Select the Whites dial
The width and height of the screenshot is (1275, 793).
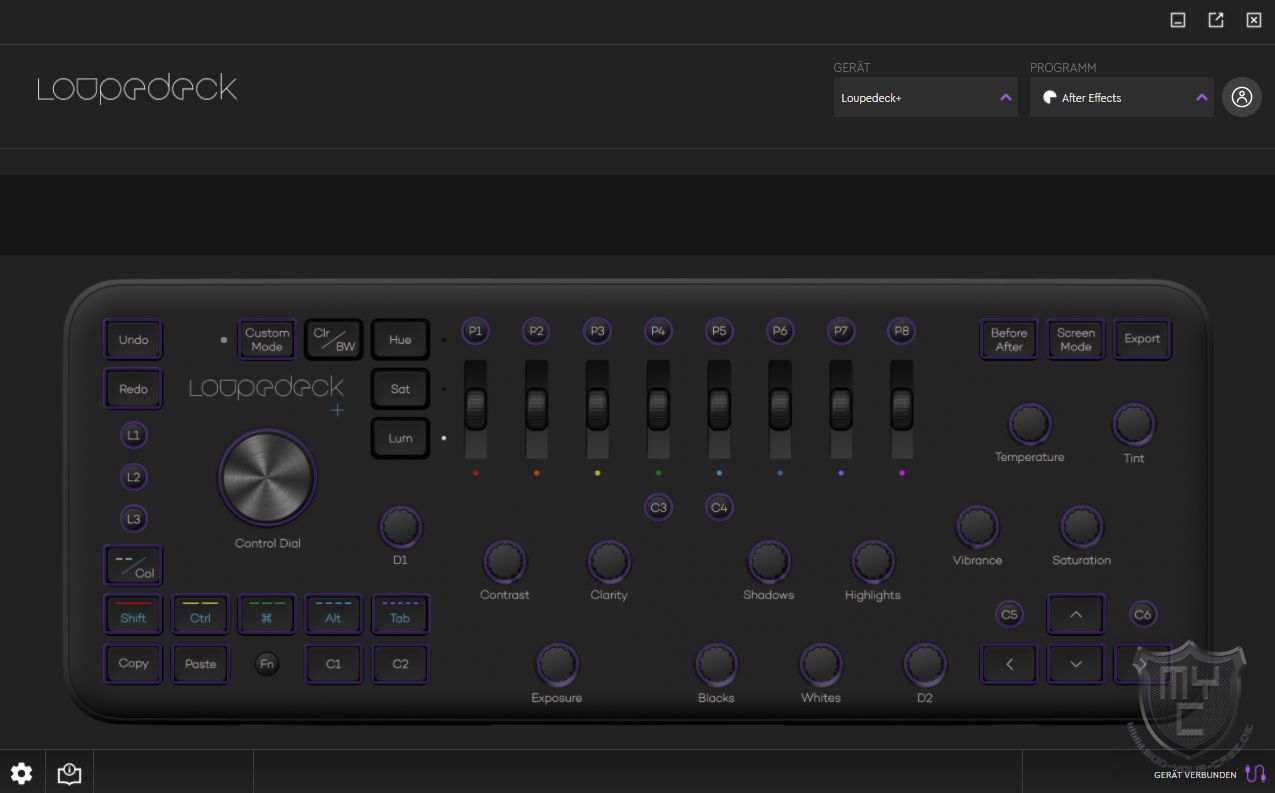pos(820,664)
